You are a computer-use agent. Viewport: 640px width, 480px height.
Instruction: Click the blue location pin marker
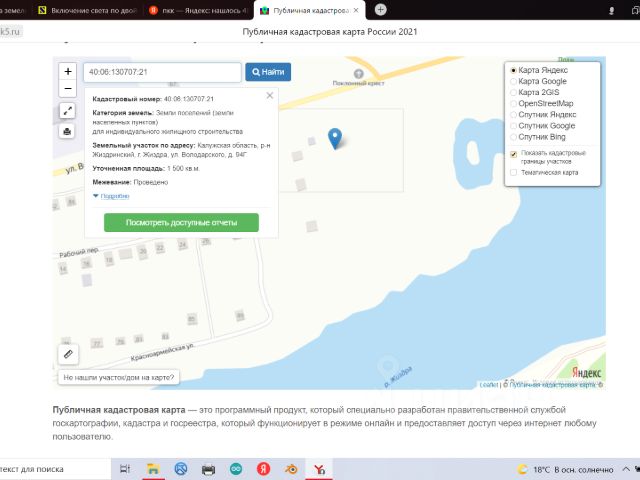tap(336, 139)
